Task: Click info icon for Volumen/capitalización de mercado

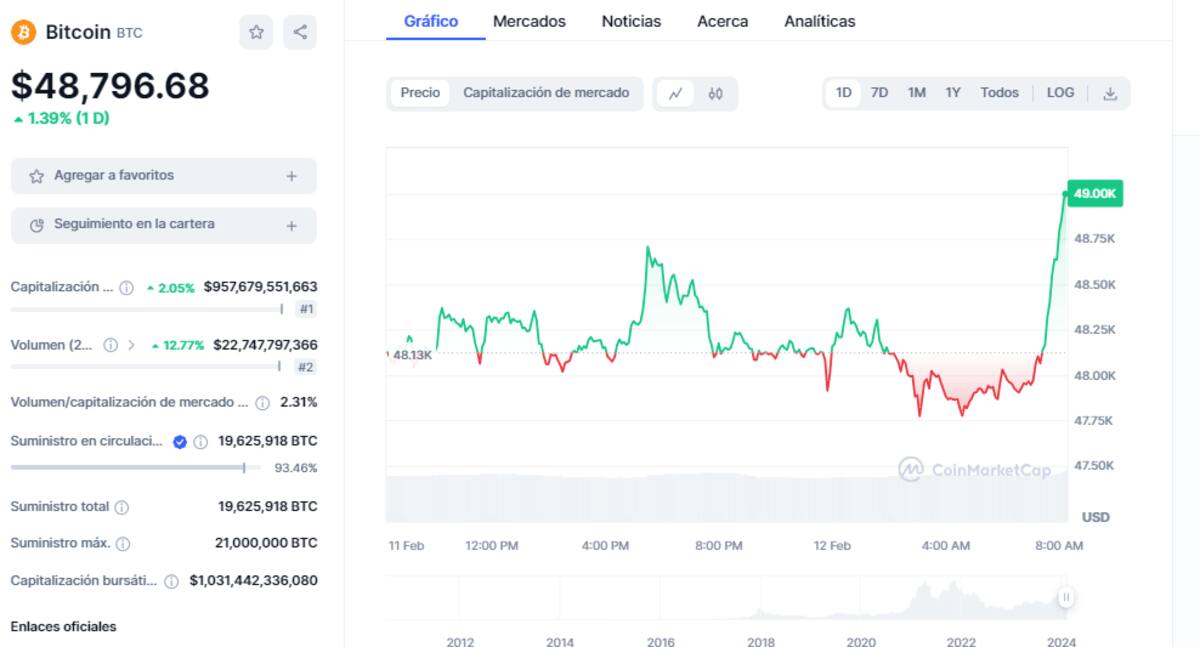Action: (262, 403)
